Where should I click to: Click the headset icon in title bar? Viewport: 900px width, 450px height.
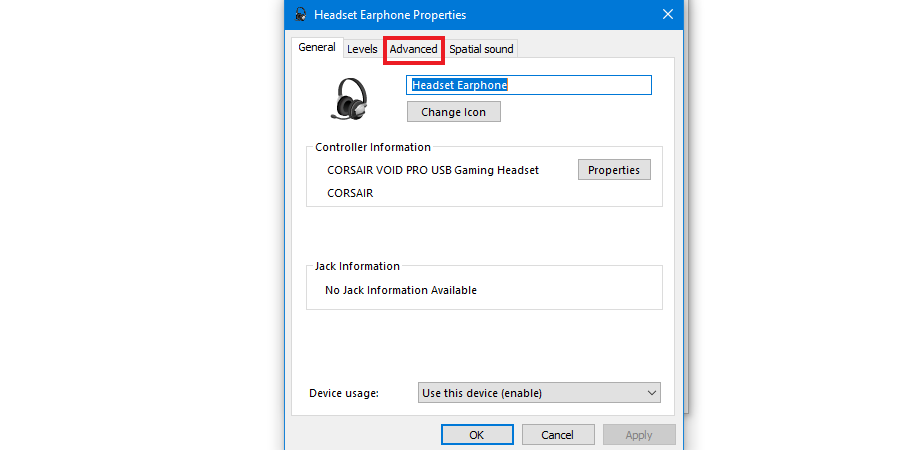coord(300,14)
